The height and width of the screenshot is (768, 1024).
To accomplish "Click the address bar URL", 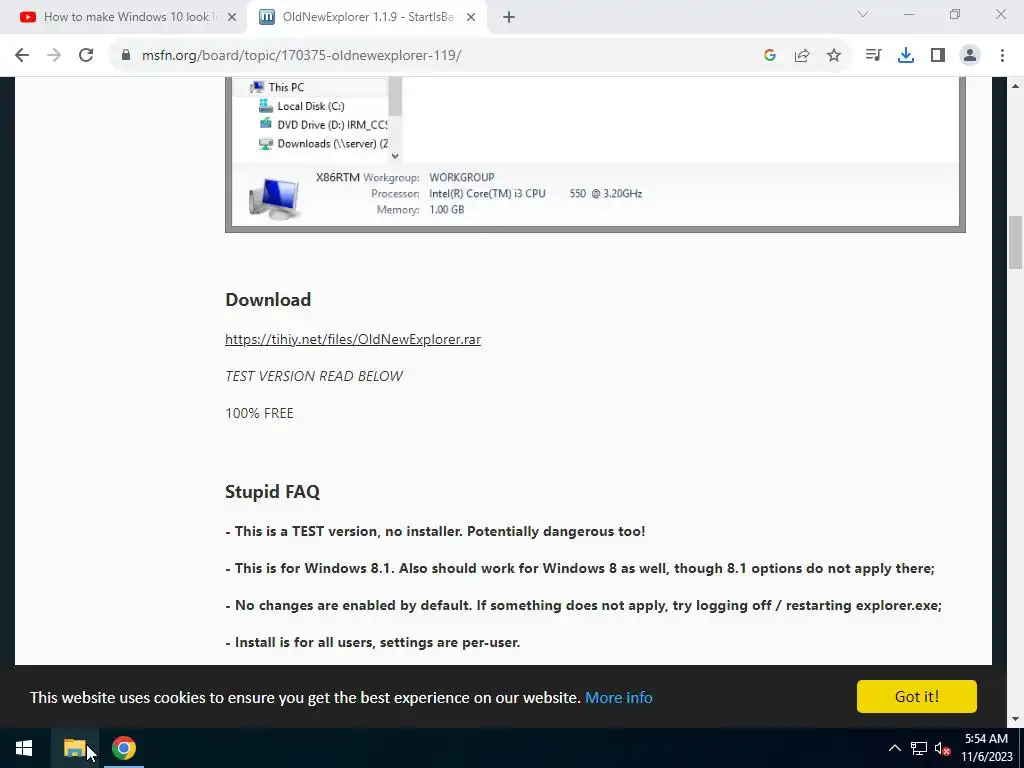I will (302, 56).
